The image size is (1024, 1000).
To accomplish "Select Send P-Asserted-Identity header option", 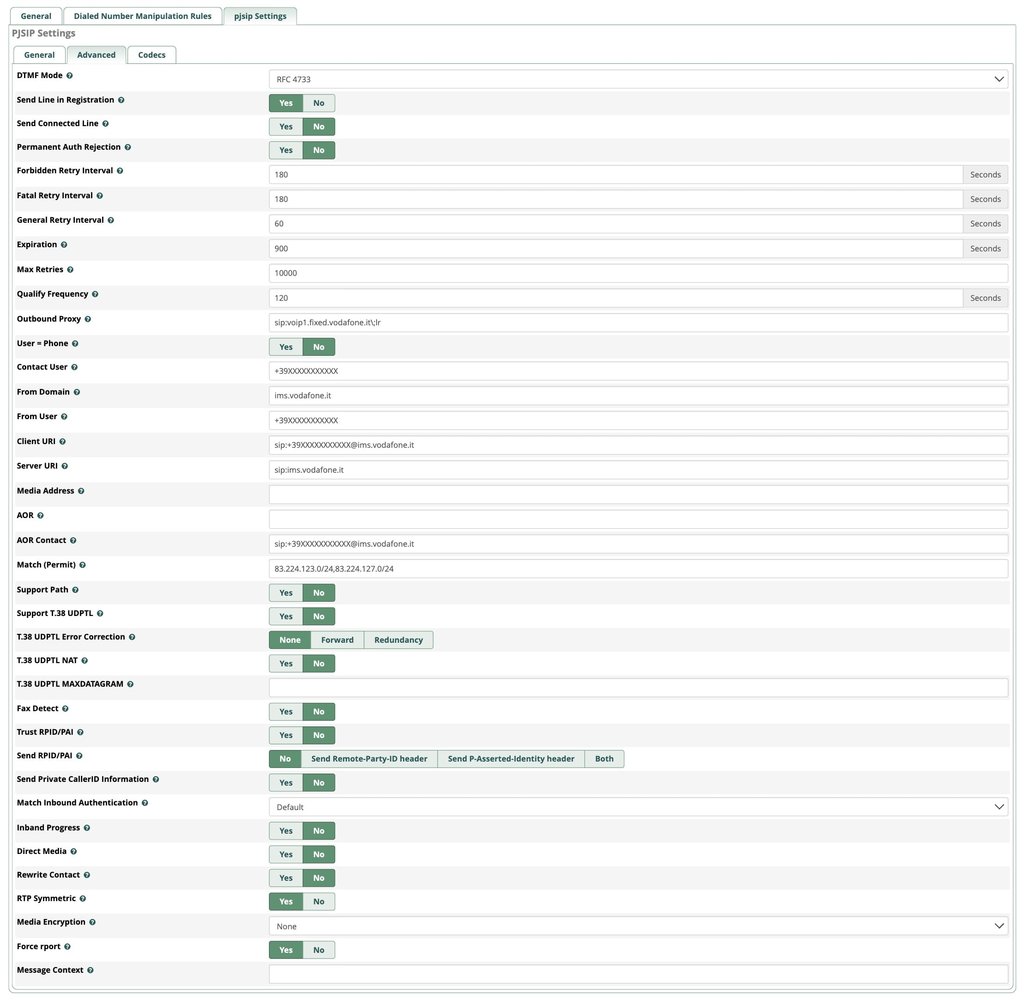I will coord(510,759).
